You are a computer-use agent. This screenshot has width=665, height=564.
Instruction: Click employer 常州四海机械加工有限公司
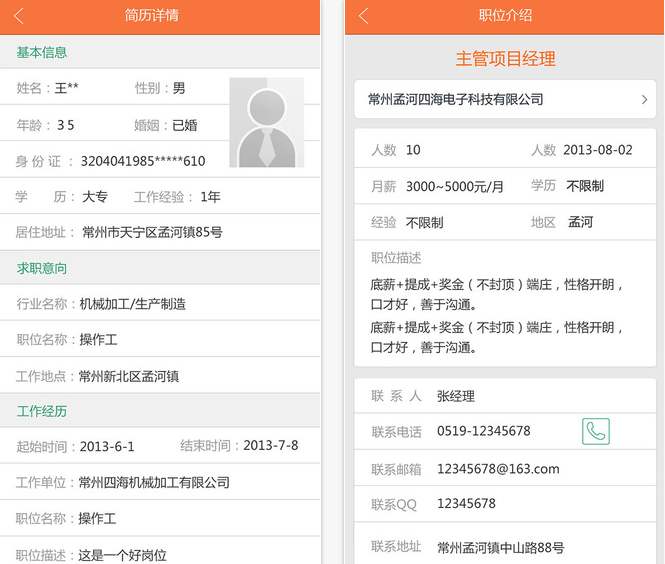click(x=154, y=483)
